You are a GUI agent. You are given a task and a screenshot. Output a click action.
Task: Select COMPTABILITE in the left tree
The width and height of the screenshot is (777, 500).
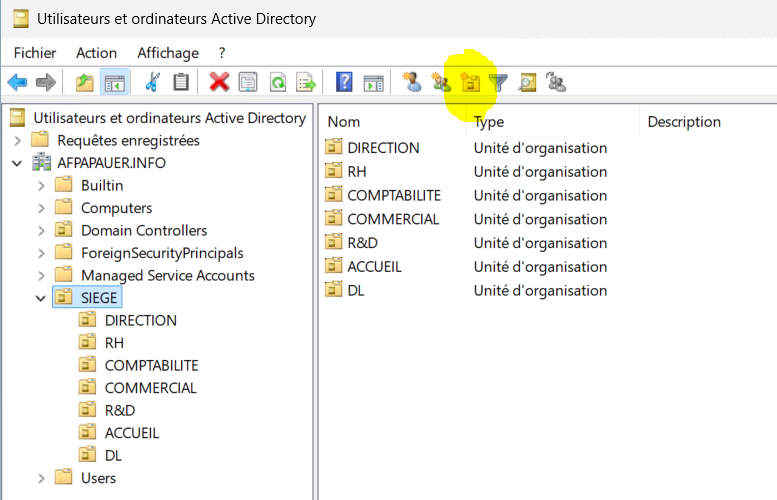coord(151,365)
